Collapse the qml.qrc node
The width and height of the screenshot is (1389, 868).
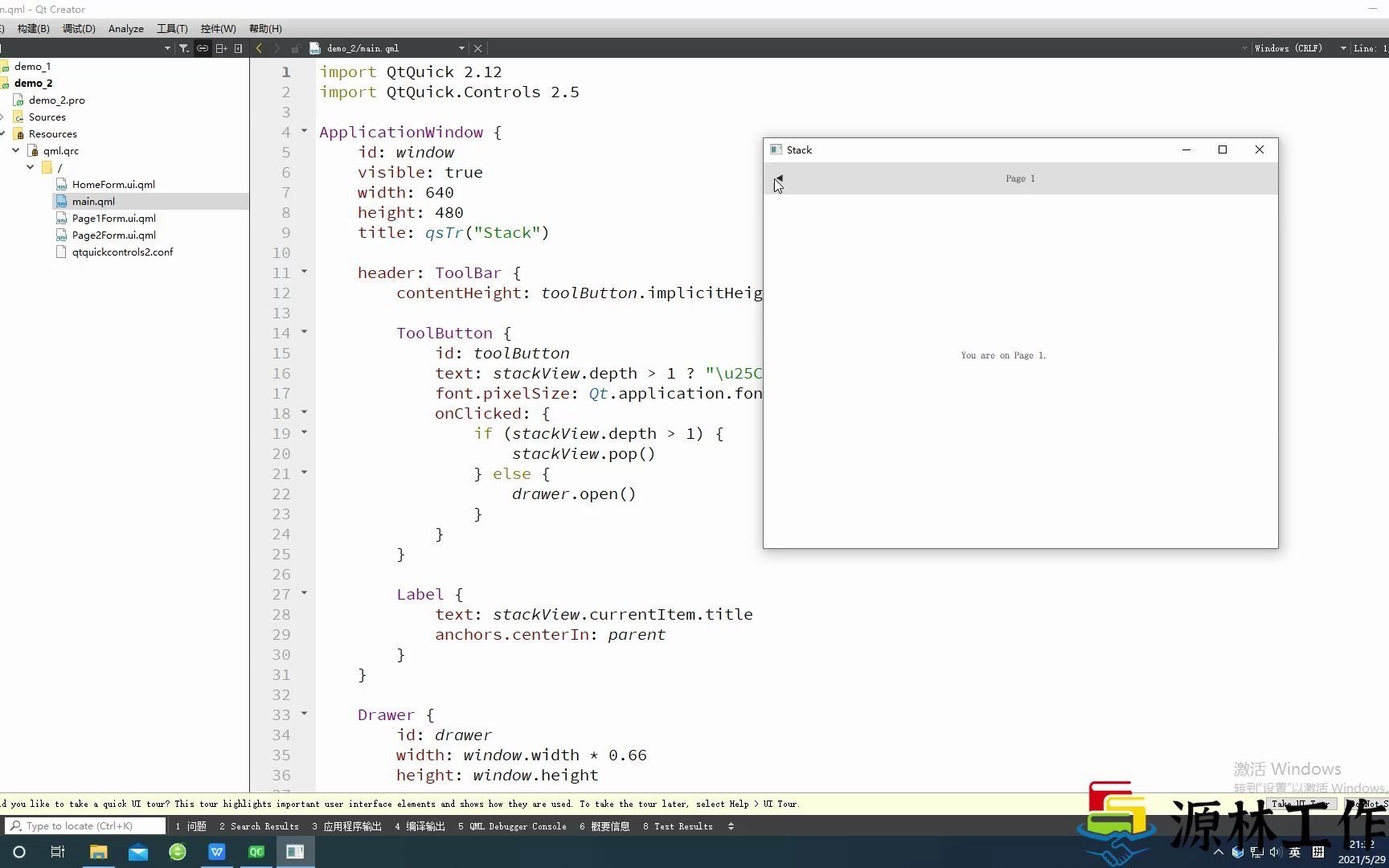(16, 150)
